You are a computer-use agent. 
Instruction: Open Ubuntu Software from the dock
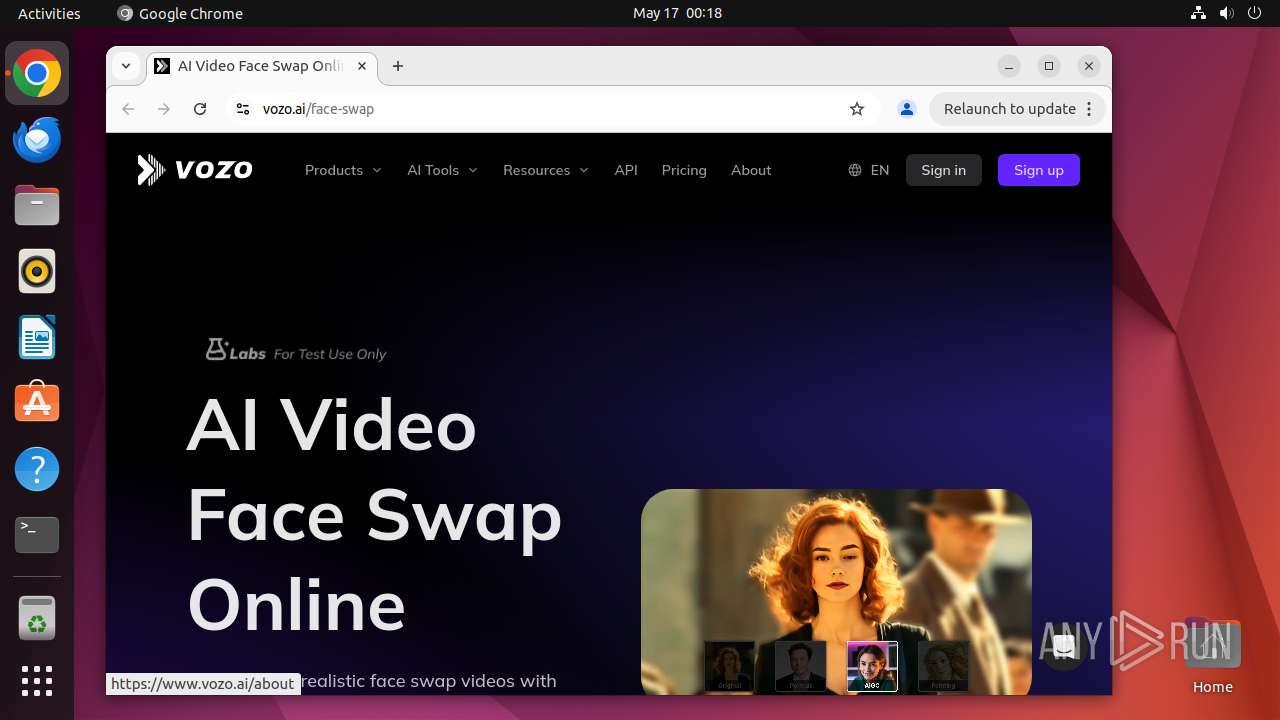[37, 403]
